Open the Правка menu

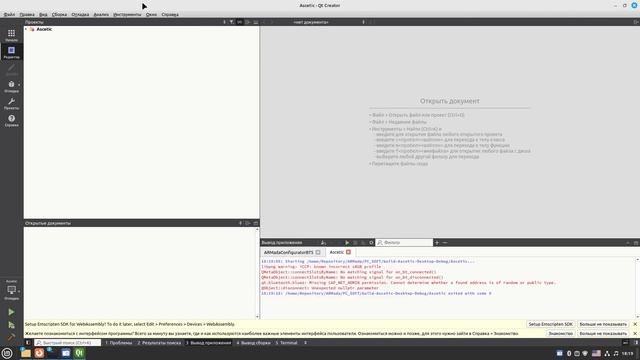click(27, 14)
